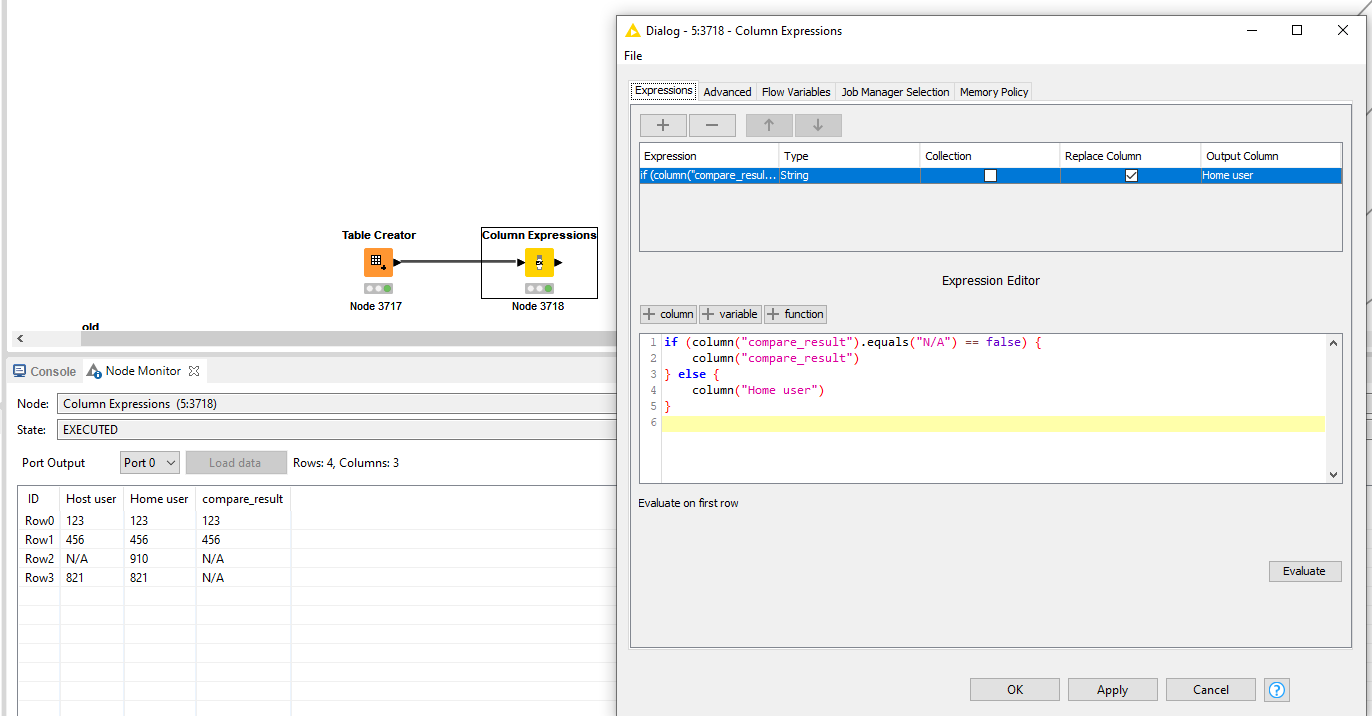
Task: Move expression down with arrow icon
Action: click(817, 125)
